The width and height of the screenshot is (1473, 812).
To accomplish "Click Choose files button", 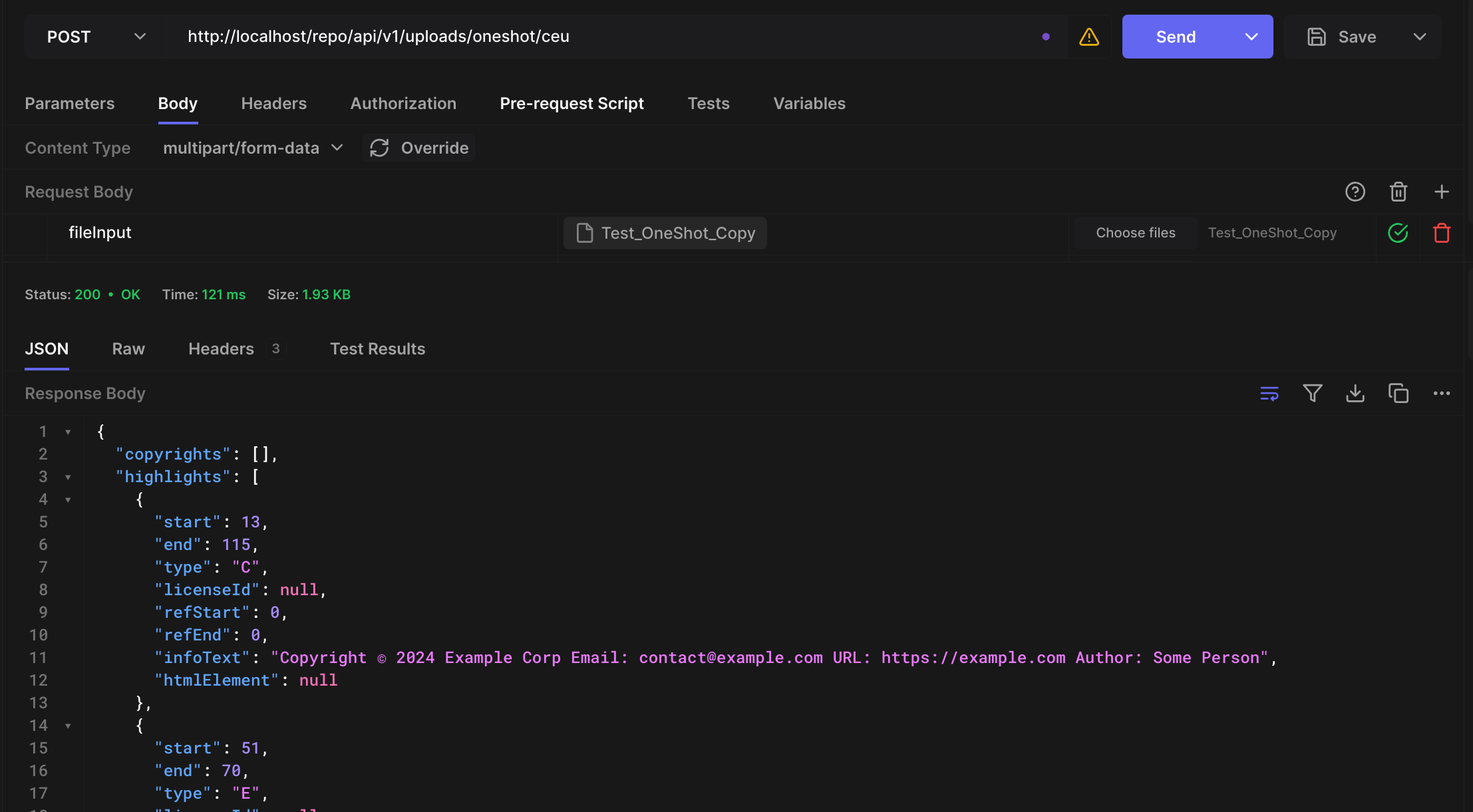I will [x=1136, y=233].
